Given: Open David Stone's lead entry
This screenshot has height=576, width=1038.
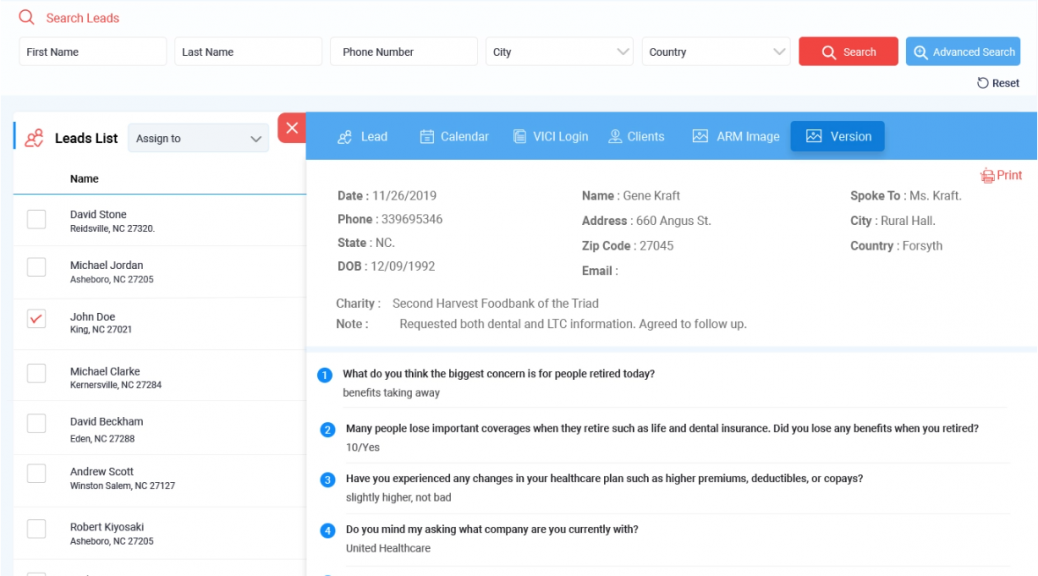Looking at the screenshot, I should tap(160, 220).
